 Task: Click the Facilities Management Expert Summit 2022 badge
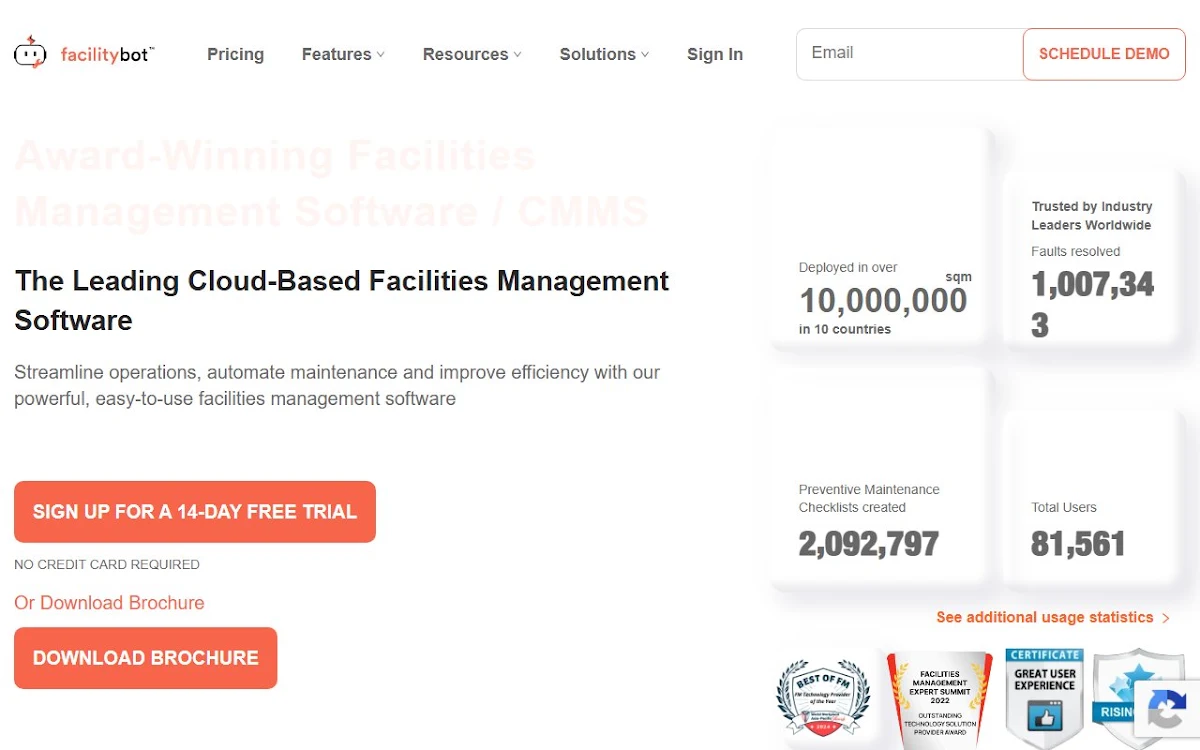940,700
